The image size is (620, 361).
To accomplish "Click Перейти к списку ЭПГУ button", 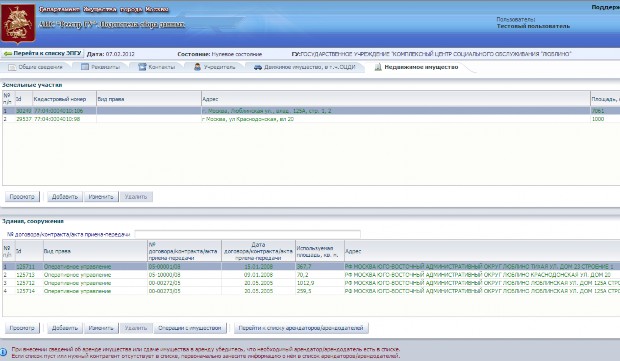I will [42, 53].
